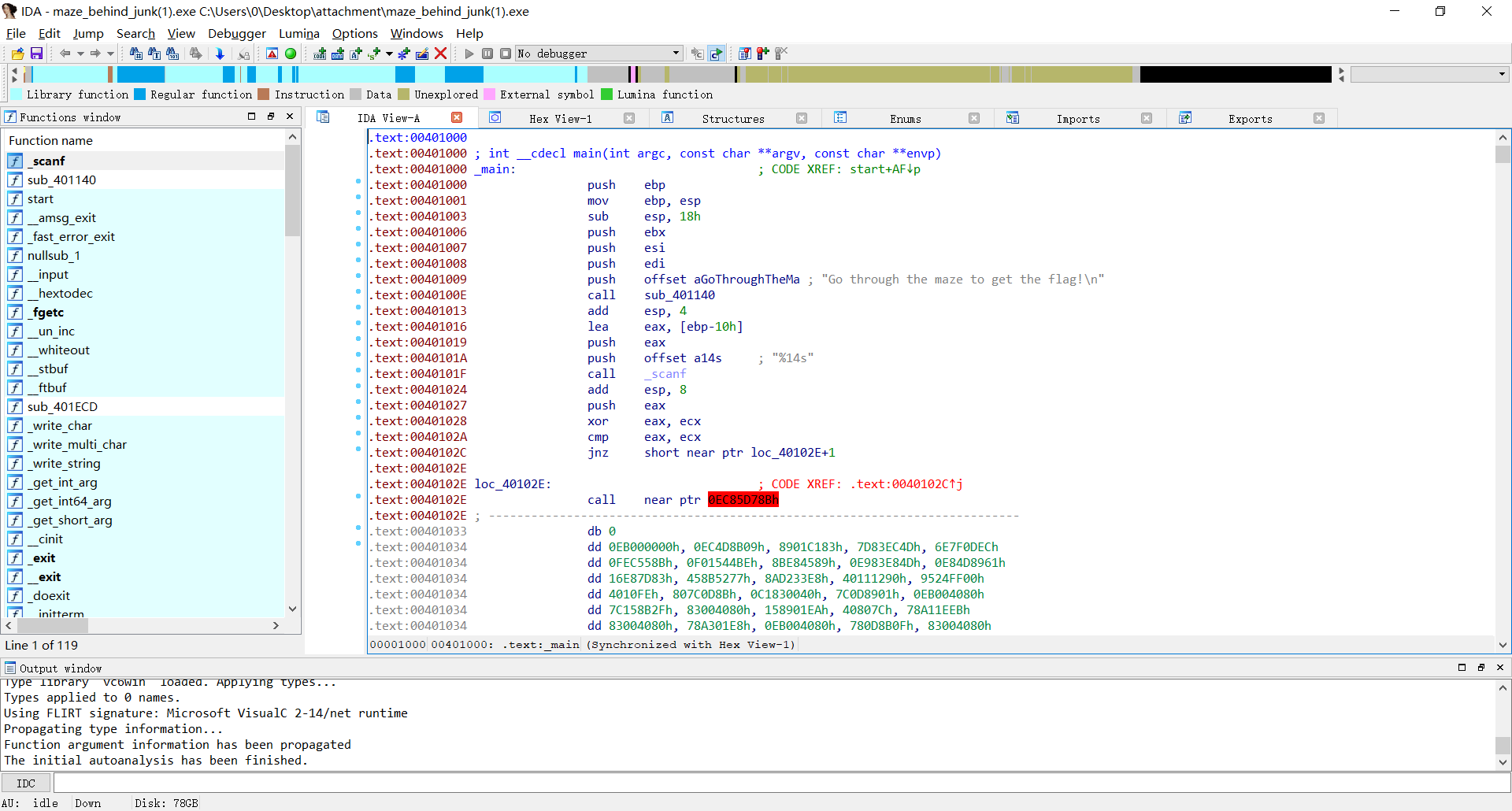
Task: Open the Debugger menu
Action: tap(237, 33)
